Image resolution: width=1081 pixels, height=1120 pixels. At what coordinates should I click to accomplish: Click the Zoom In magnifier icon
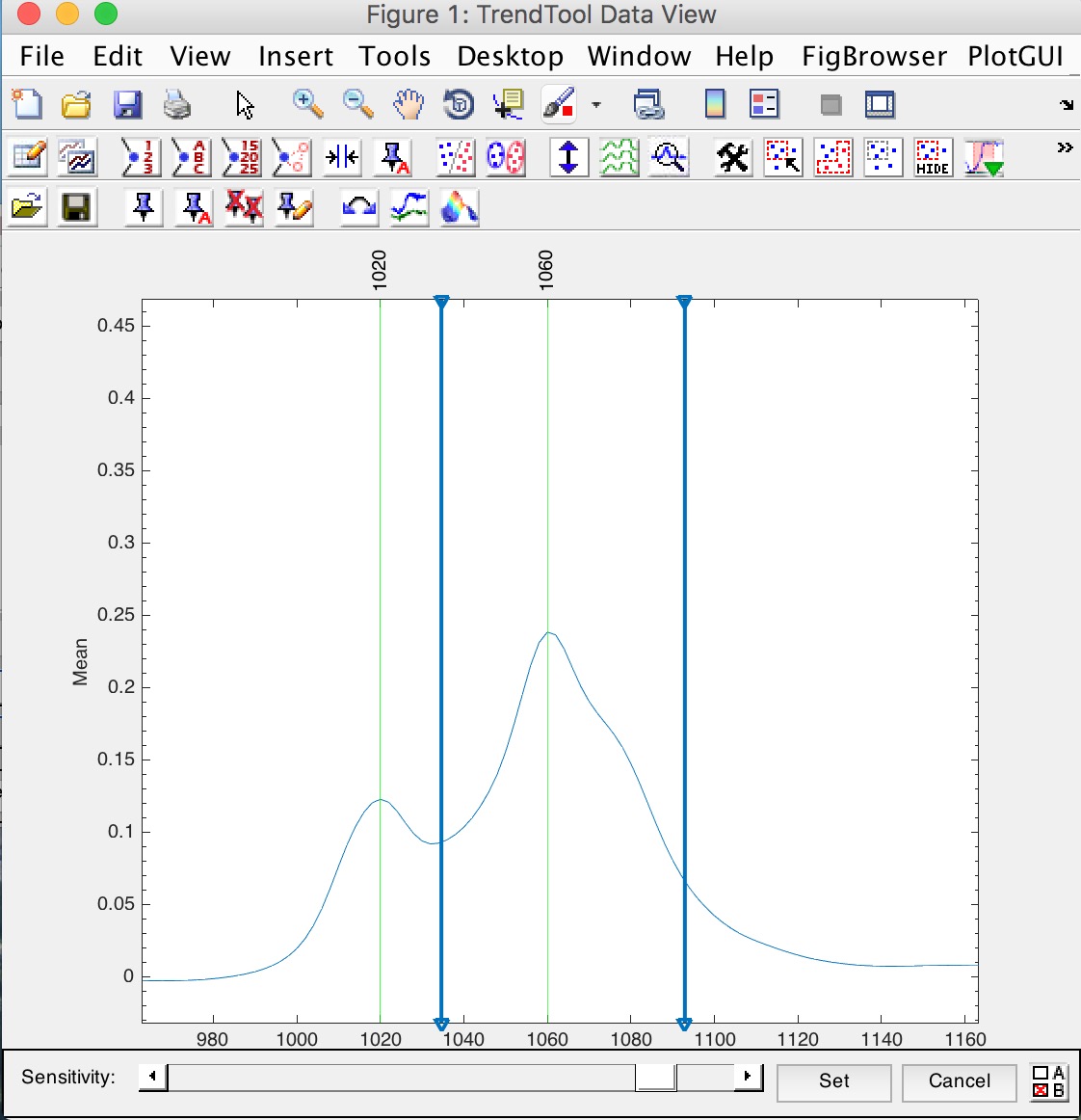[307, 104]
